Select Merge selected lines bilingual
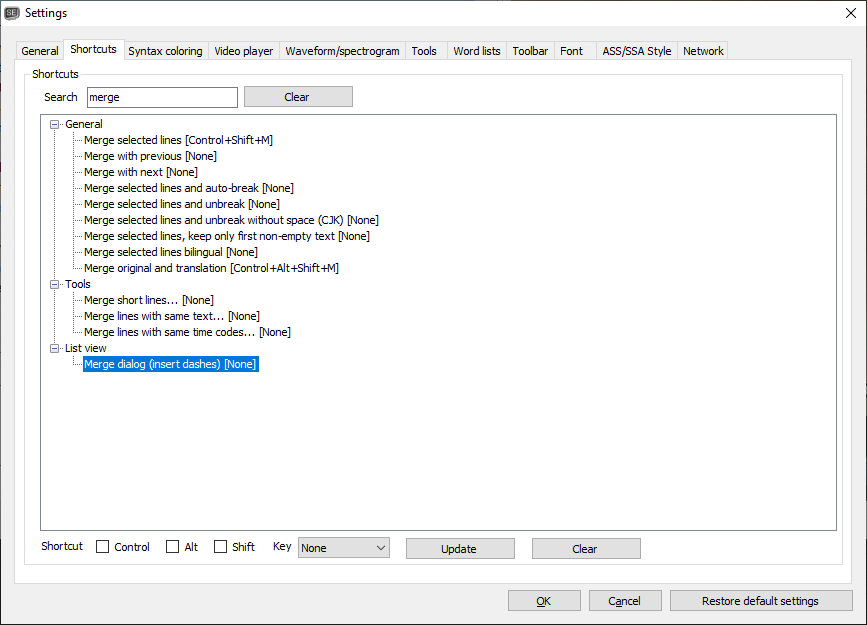The width and height of the screenshot is (867, 625). (x=171, y=252)
